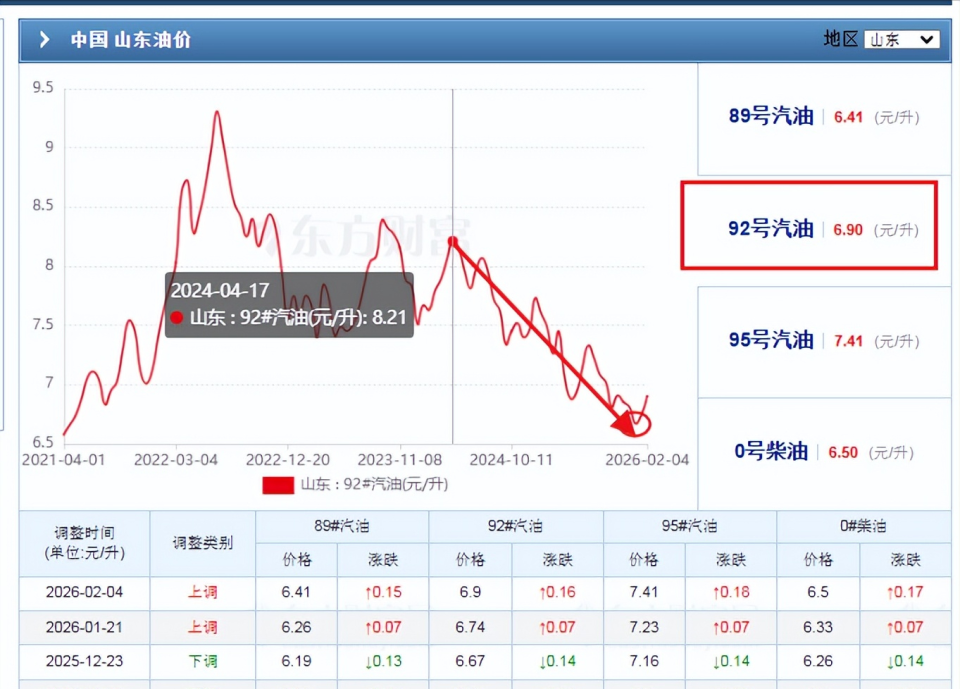Click the 6.5 diesel price cell

[818, 593]
